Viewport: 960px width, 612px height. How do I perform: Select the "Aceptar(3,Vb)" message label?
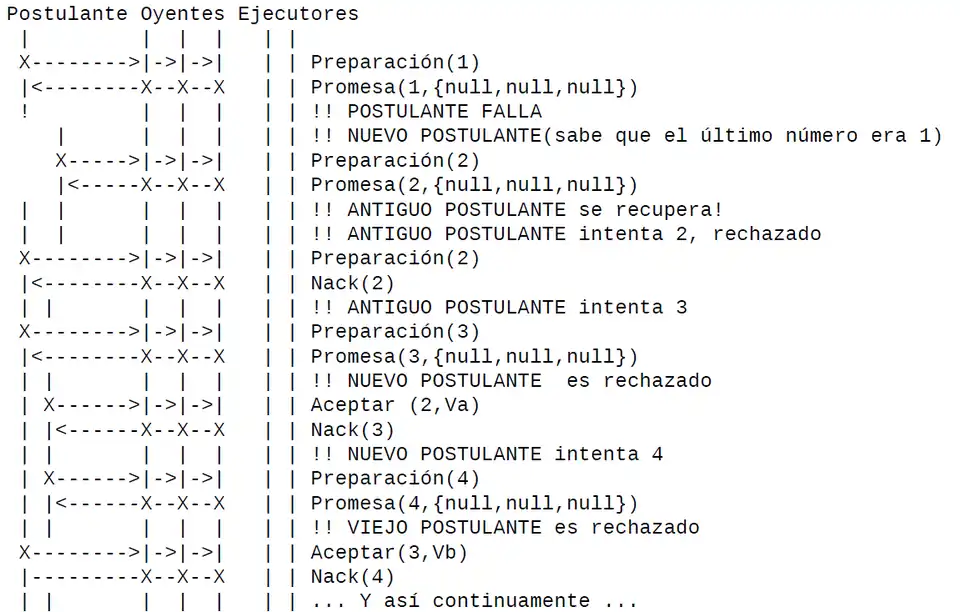[x=389, y=552]
